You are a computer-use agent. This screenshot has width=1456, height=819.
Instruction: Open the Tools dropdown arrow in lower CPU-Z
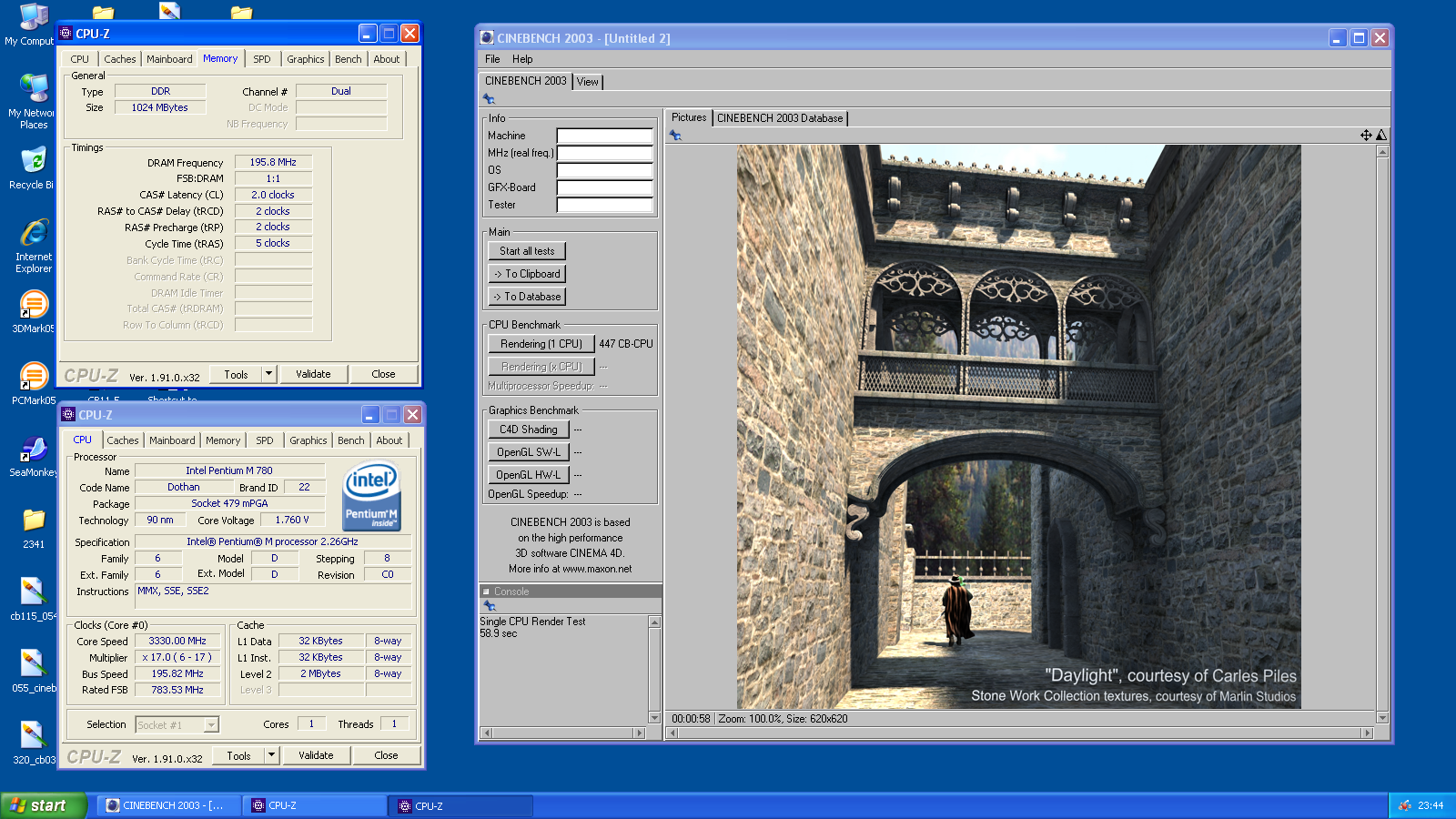tap(271, 755)
